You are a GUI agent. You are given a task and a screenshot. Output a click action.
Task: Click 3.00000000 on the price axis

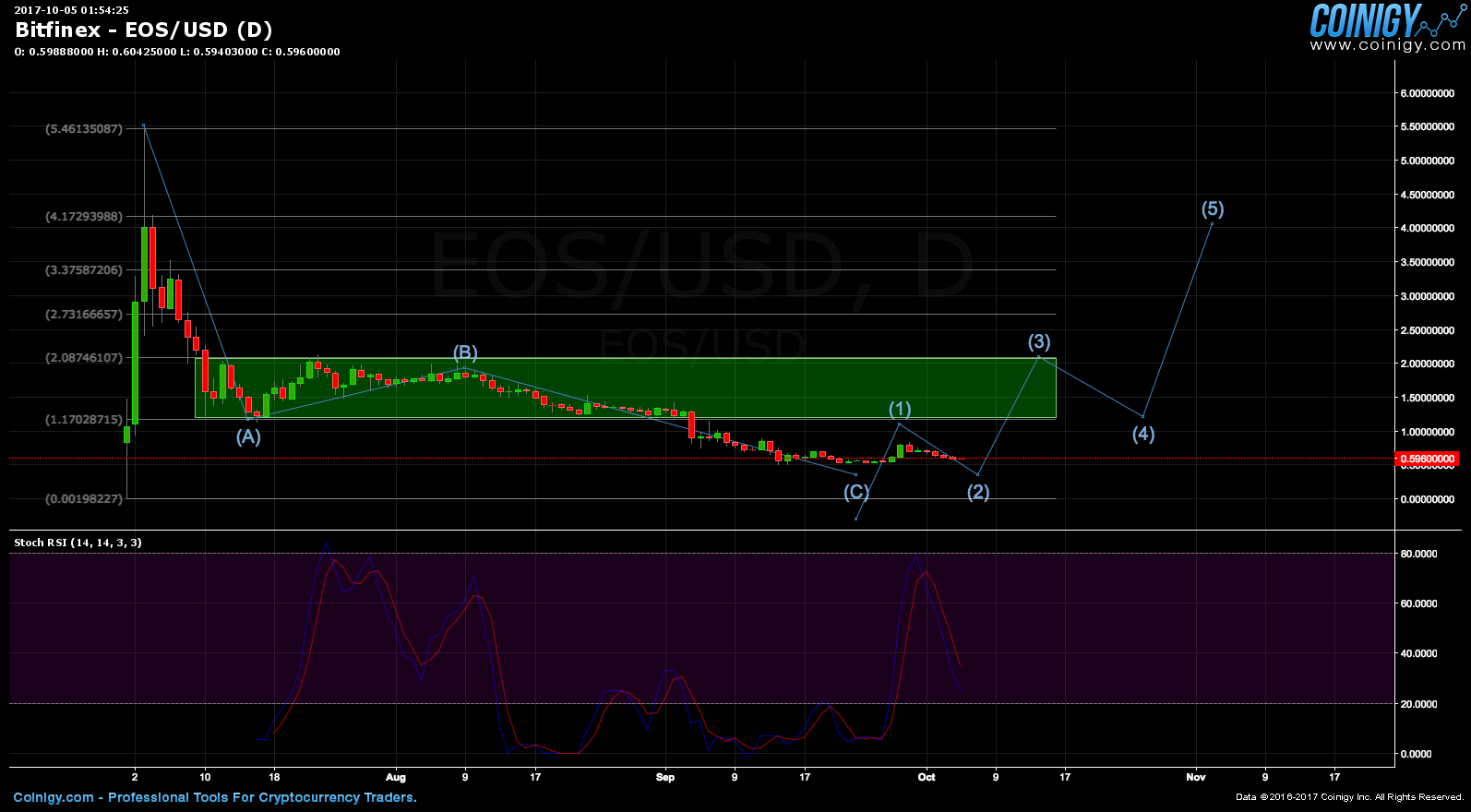coord(1428,296)
